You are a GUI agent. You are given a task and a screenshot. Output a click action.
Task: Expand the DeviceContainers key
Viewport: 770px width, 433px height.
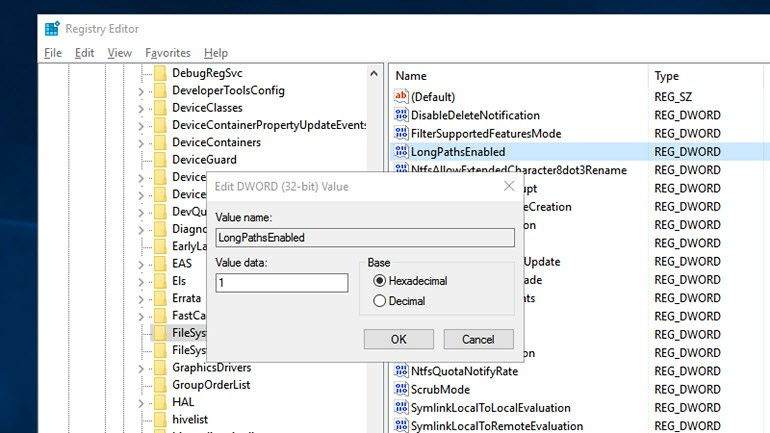pyautogui.click(x=141, y=143)
